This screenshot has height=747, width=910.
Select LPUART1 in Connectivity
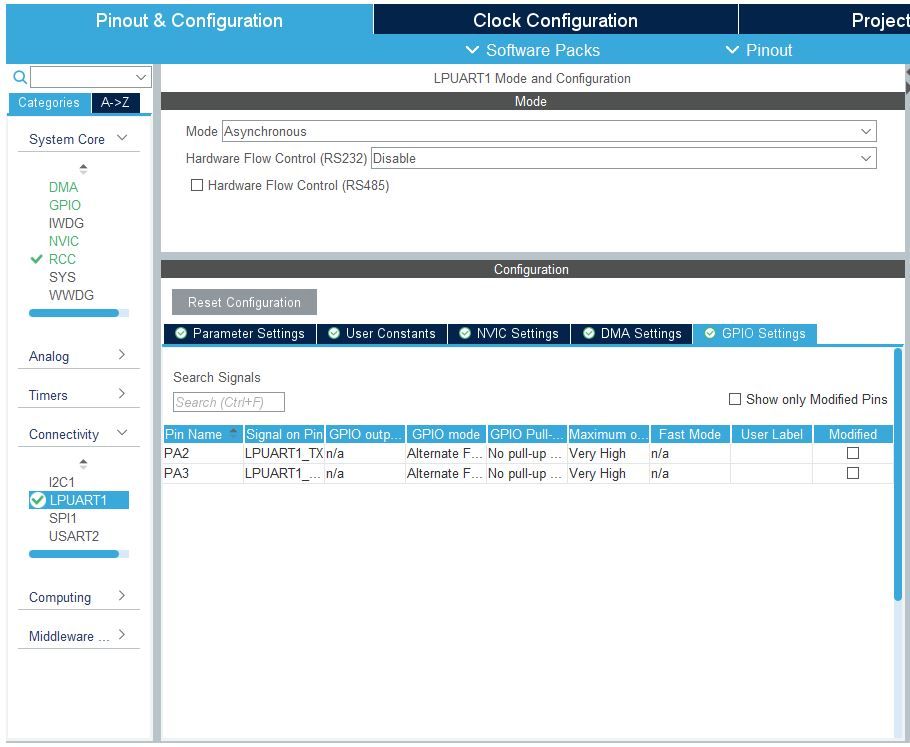[78, 500]
